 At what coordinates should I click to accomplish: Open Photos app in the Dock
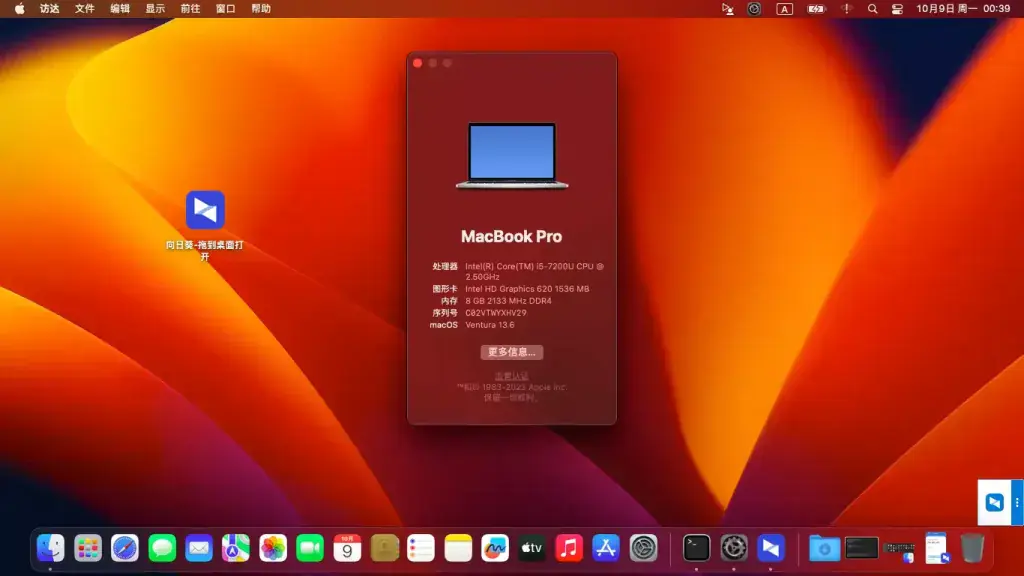click(x=273, y=548)
